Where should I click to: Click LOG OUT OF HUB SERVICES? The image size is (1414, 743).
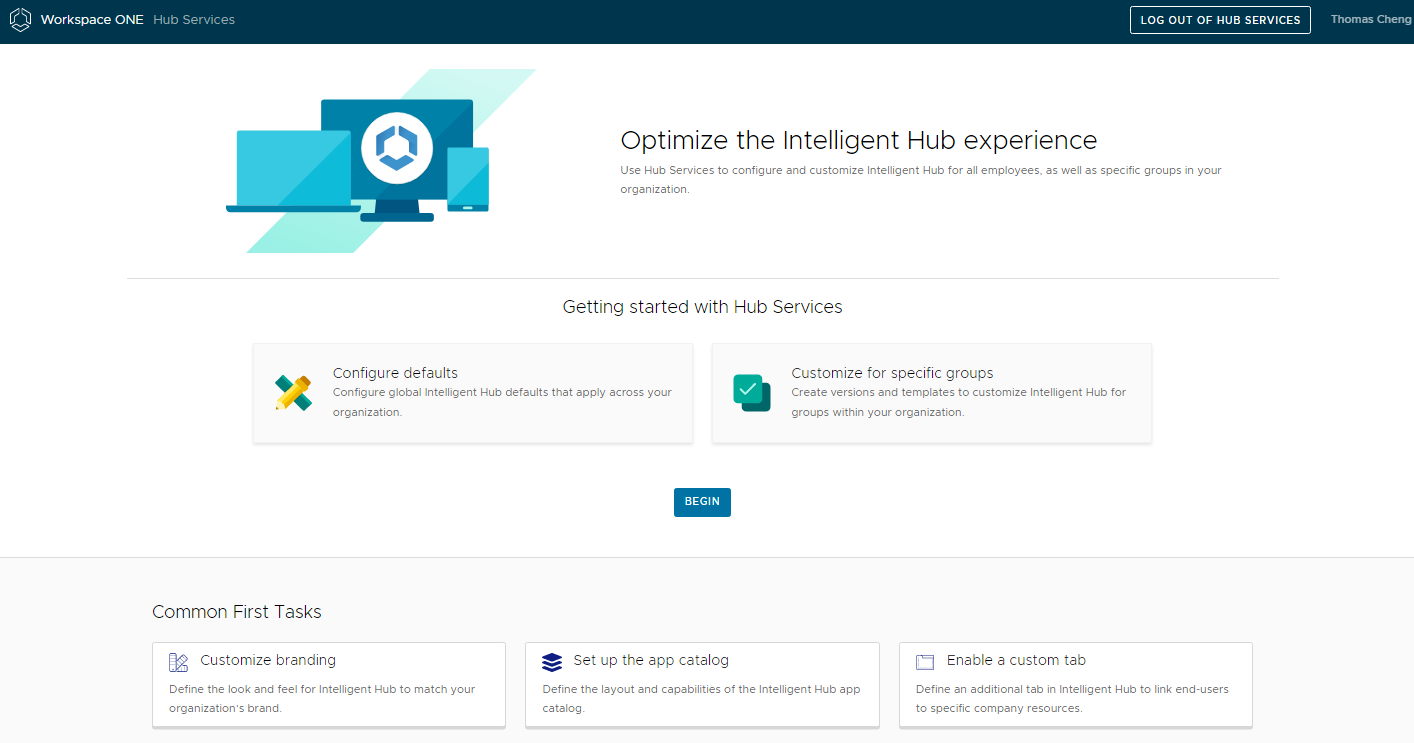point(1220,19)
